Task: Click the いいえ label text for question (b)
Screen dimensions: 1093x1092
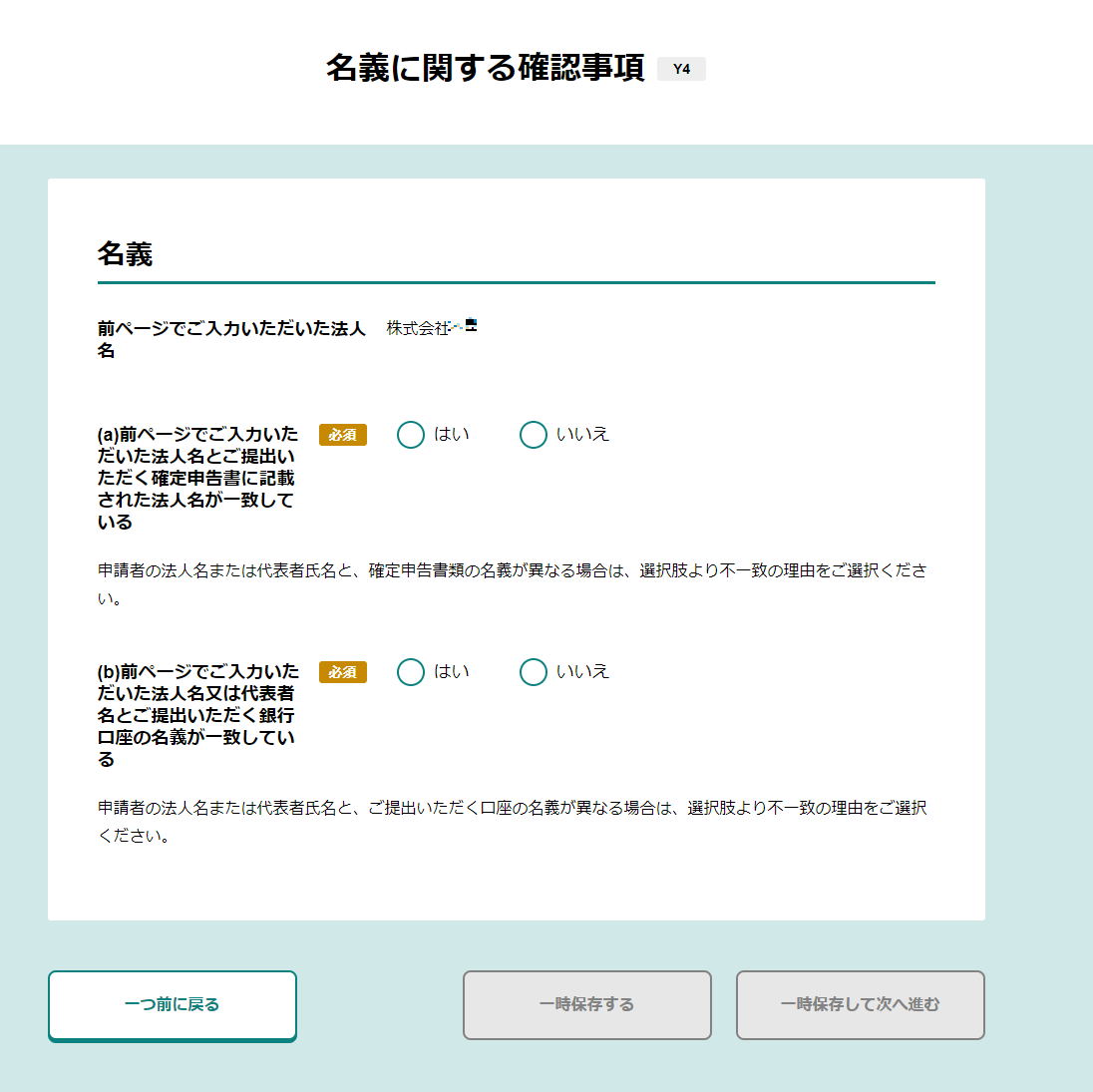Action: coord(582,672)
